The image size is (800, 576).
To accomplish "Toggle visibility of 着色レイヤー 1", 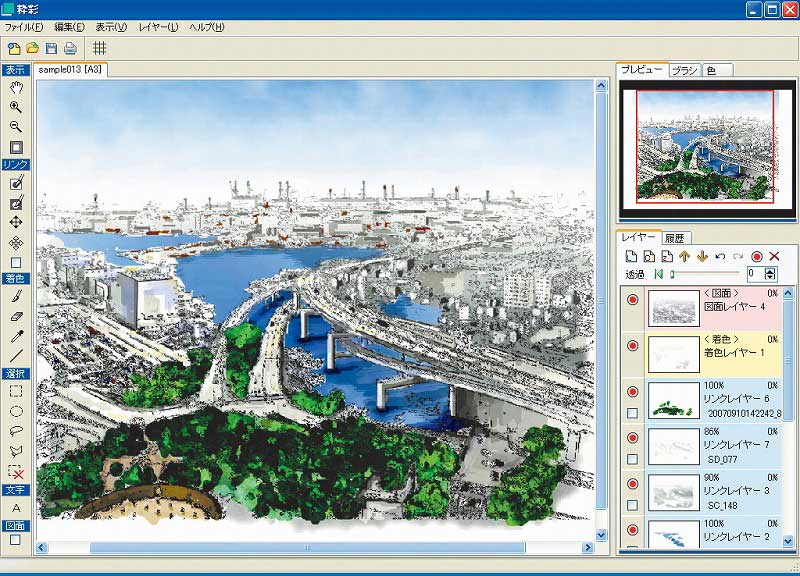I will coord(632,346).
